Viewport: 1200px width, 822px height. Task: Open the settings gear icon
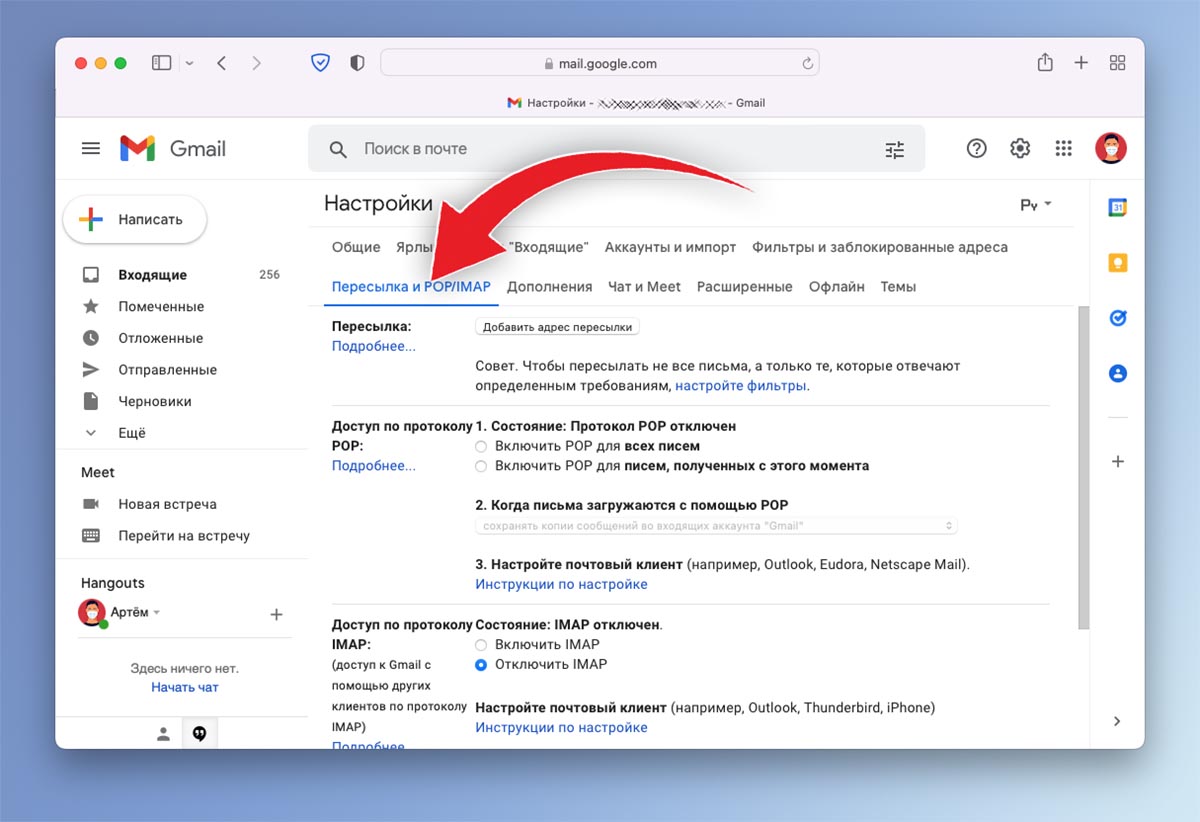pos(1020,149)
